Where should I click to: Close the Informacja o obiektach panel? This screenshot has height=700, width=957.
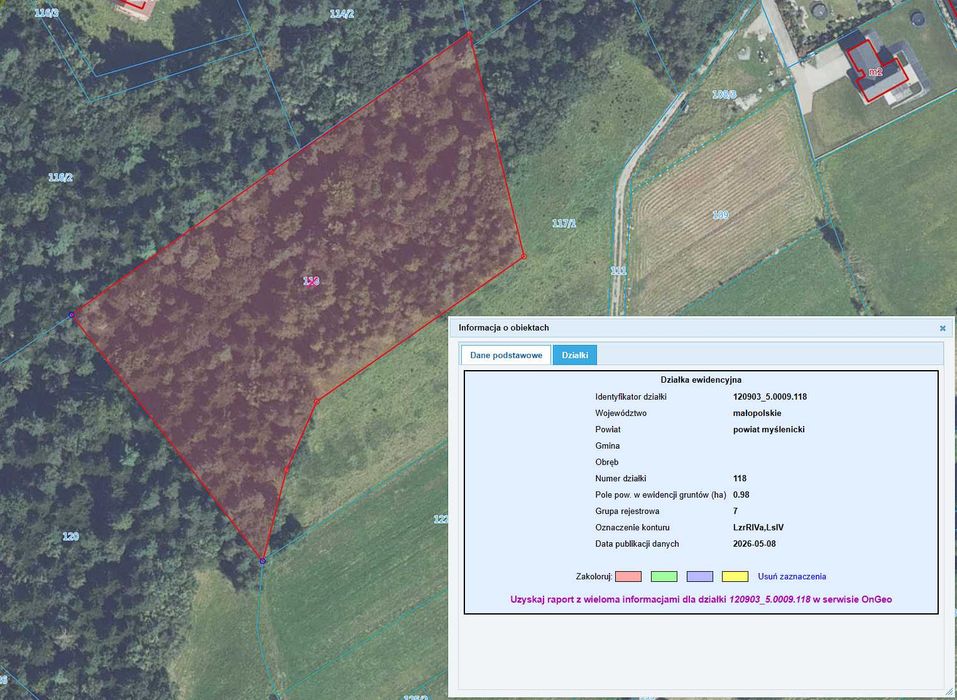[942, 328]
